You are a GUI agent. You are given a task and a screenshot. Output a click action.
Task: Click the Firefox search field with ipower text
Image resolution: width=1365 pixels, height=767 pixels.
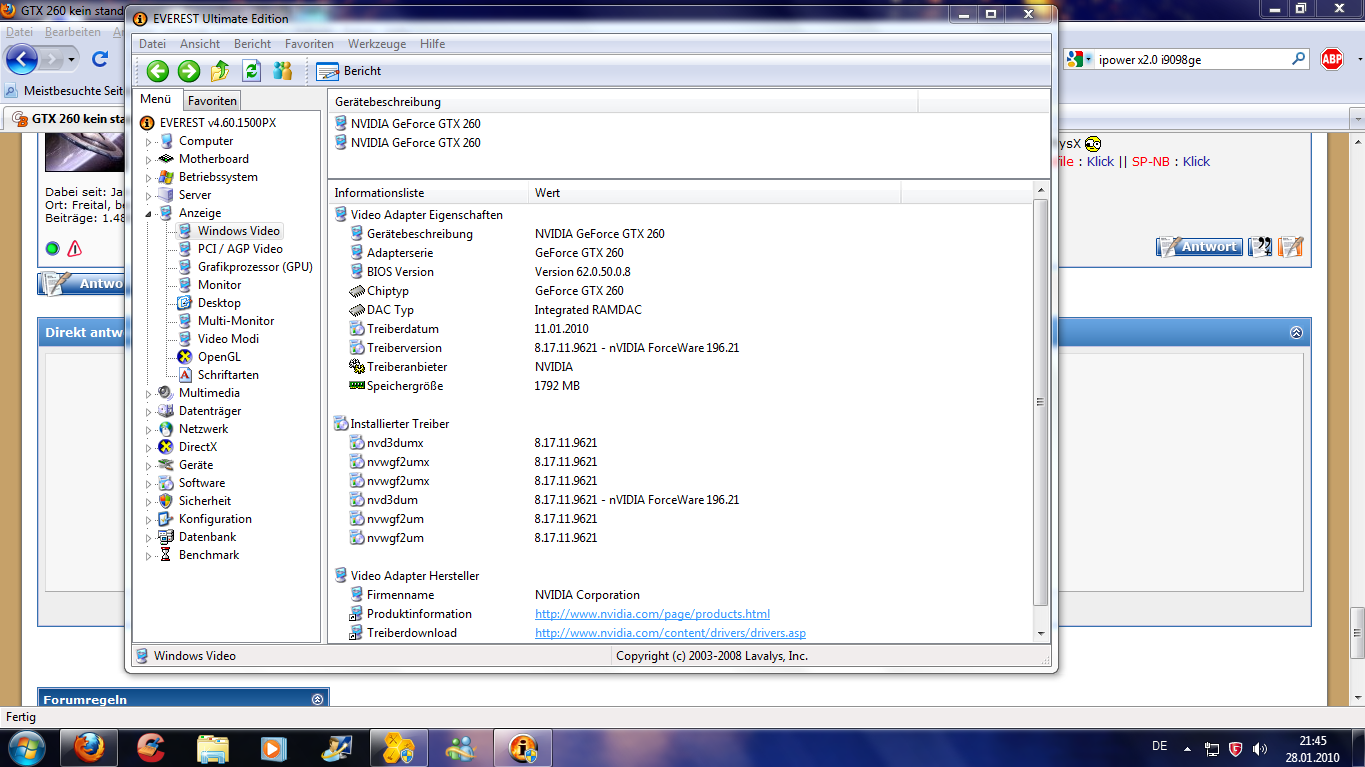pos(1189,59)
